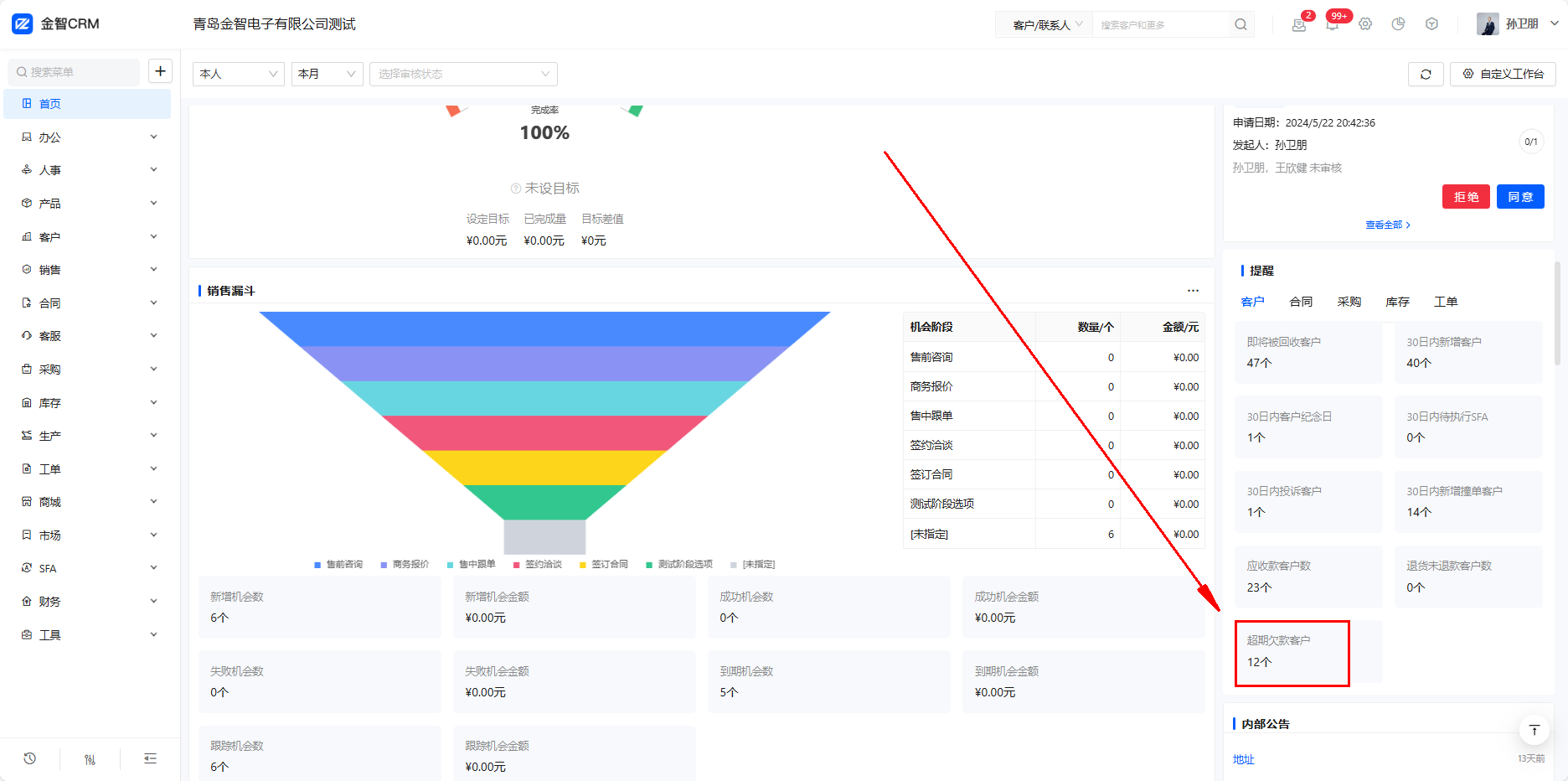Open the 市场 menu item in sidebar
This screenshot has height=781, width=1568.
pyautogui.click(x=88, y=535)
